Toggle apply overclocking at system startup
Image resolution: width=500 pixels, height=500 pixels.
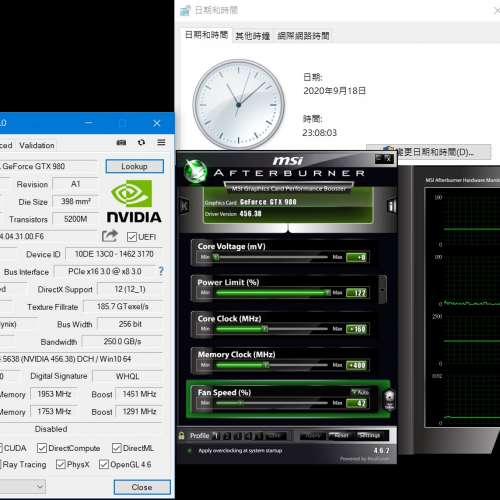click(x=190, y=451)
